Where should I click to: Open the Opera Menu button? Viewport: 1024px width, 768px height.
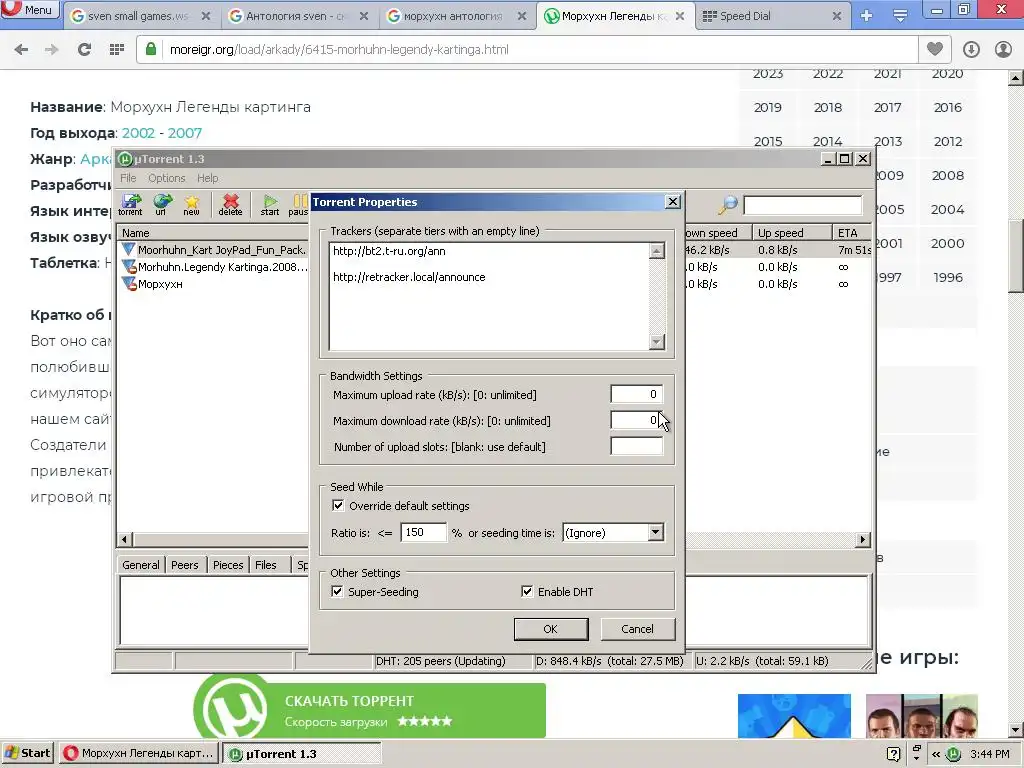click(x=29, y=10)
